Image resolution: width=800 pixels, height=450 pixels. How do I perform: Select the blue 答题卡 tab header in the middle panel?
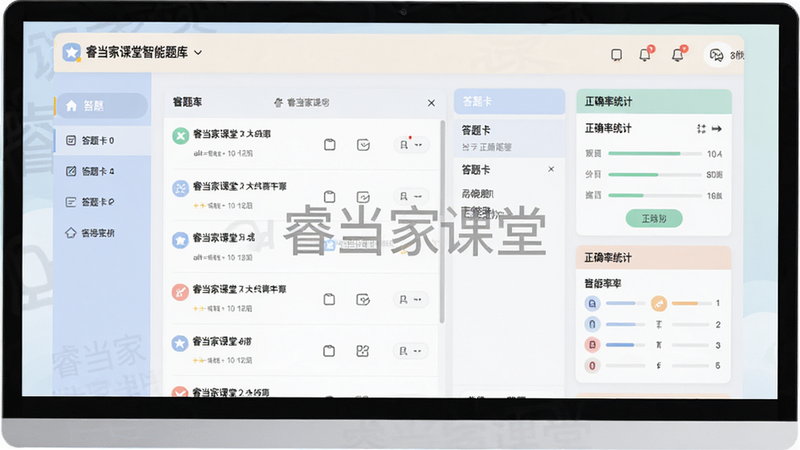509,102
